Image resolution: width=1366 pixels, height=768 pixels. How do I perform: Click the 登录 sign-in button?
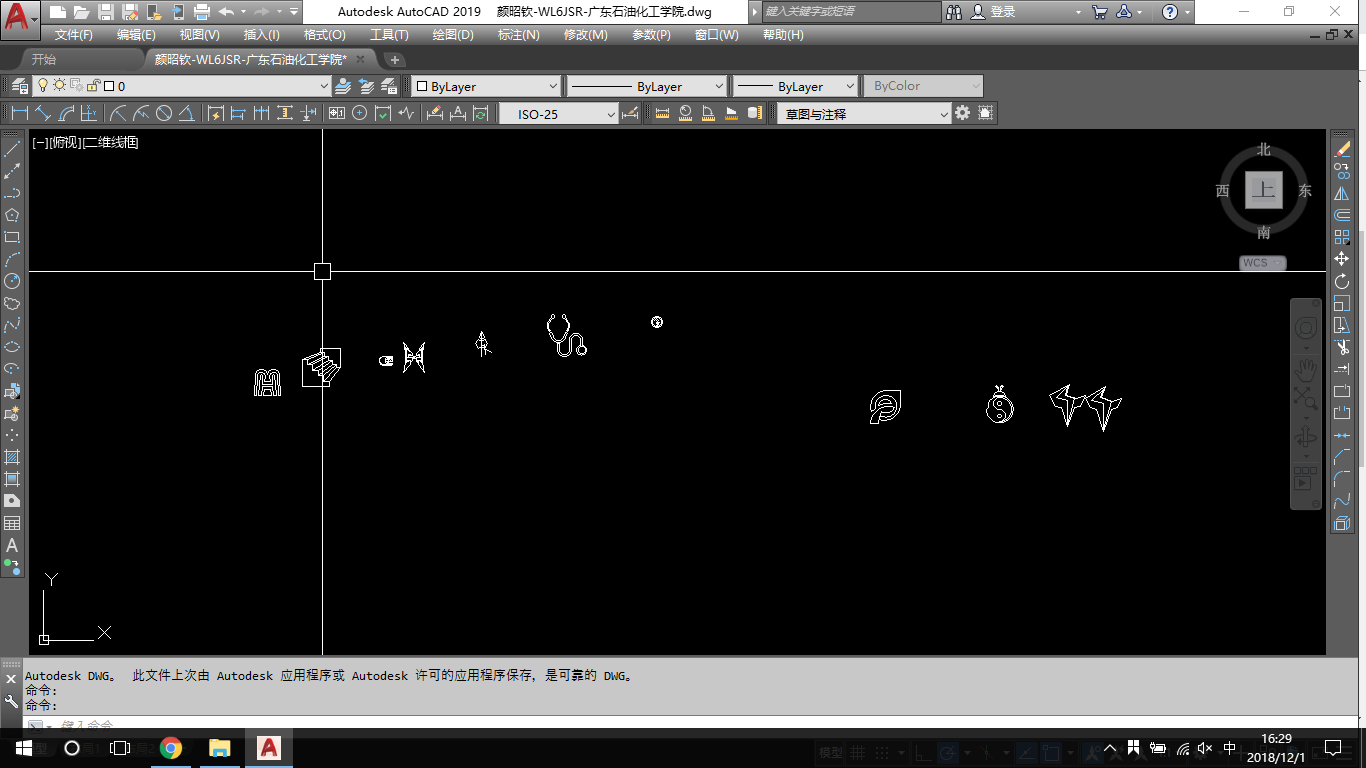coord(1003,12)
